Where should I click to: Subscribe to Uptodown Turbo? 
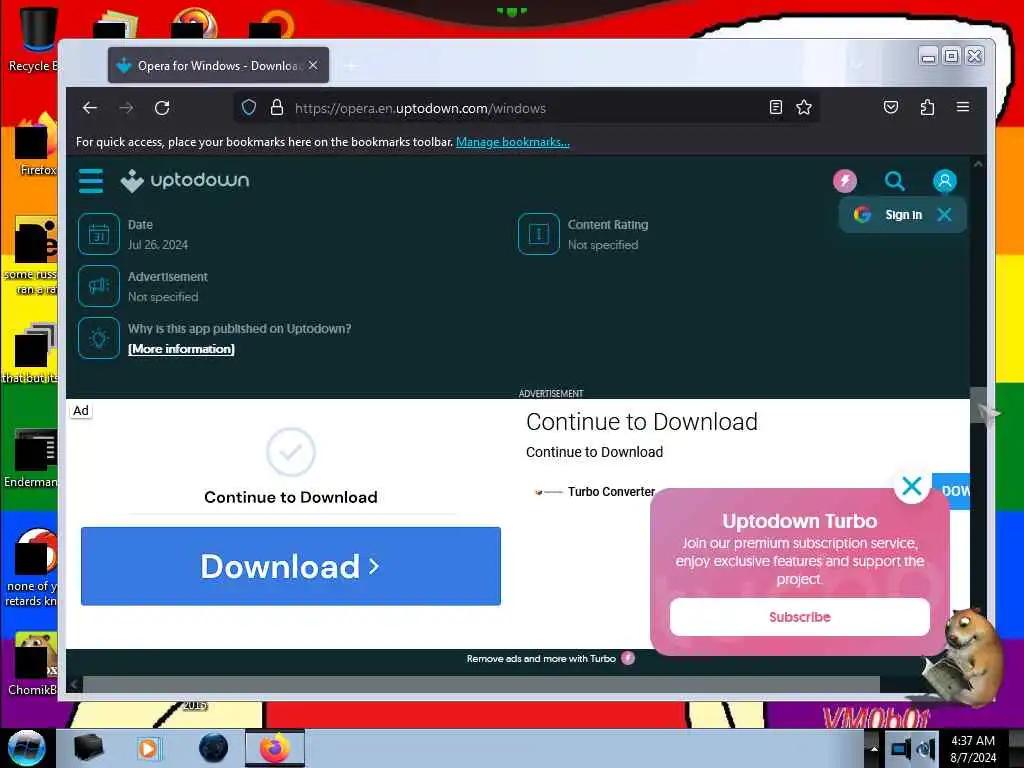[799, 617]
